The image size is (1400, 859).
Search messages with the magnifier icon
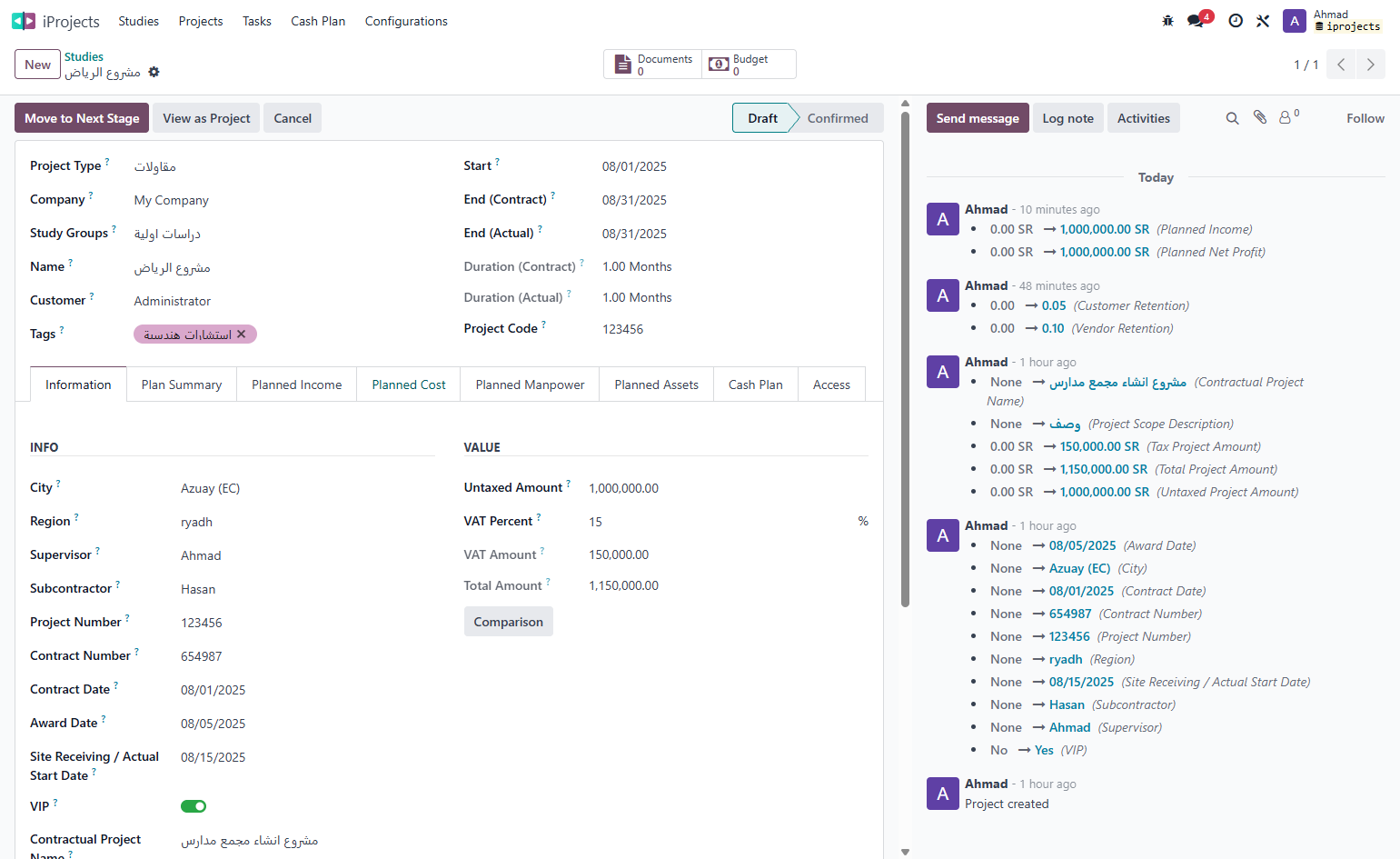click(x=1233, y=118)
